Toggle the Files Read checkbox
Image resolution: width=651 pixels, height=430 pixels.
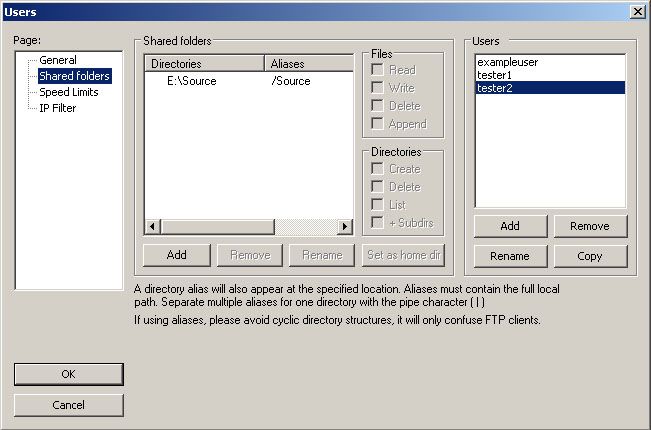(x=377, y=70)
